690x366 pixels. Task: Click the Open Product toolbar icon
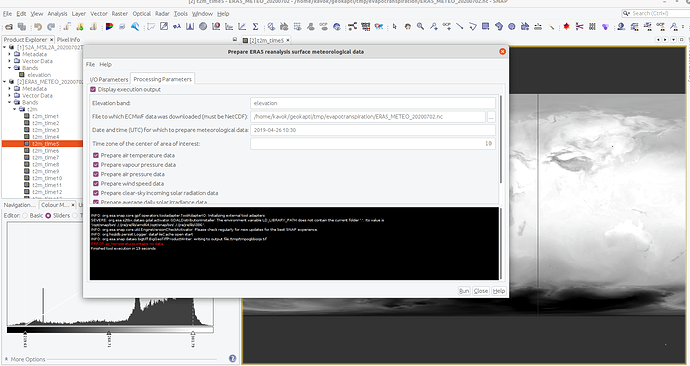9,27
